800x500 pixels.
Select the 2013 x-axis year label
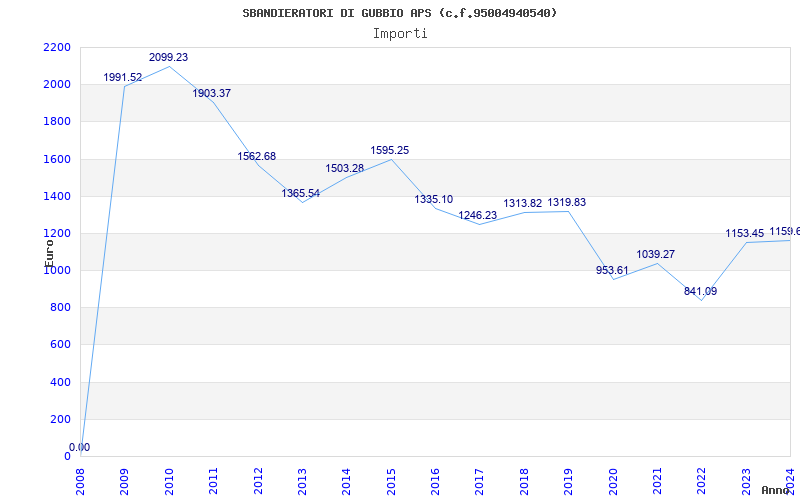tap(302, 481)
